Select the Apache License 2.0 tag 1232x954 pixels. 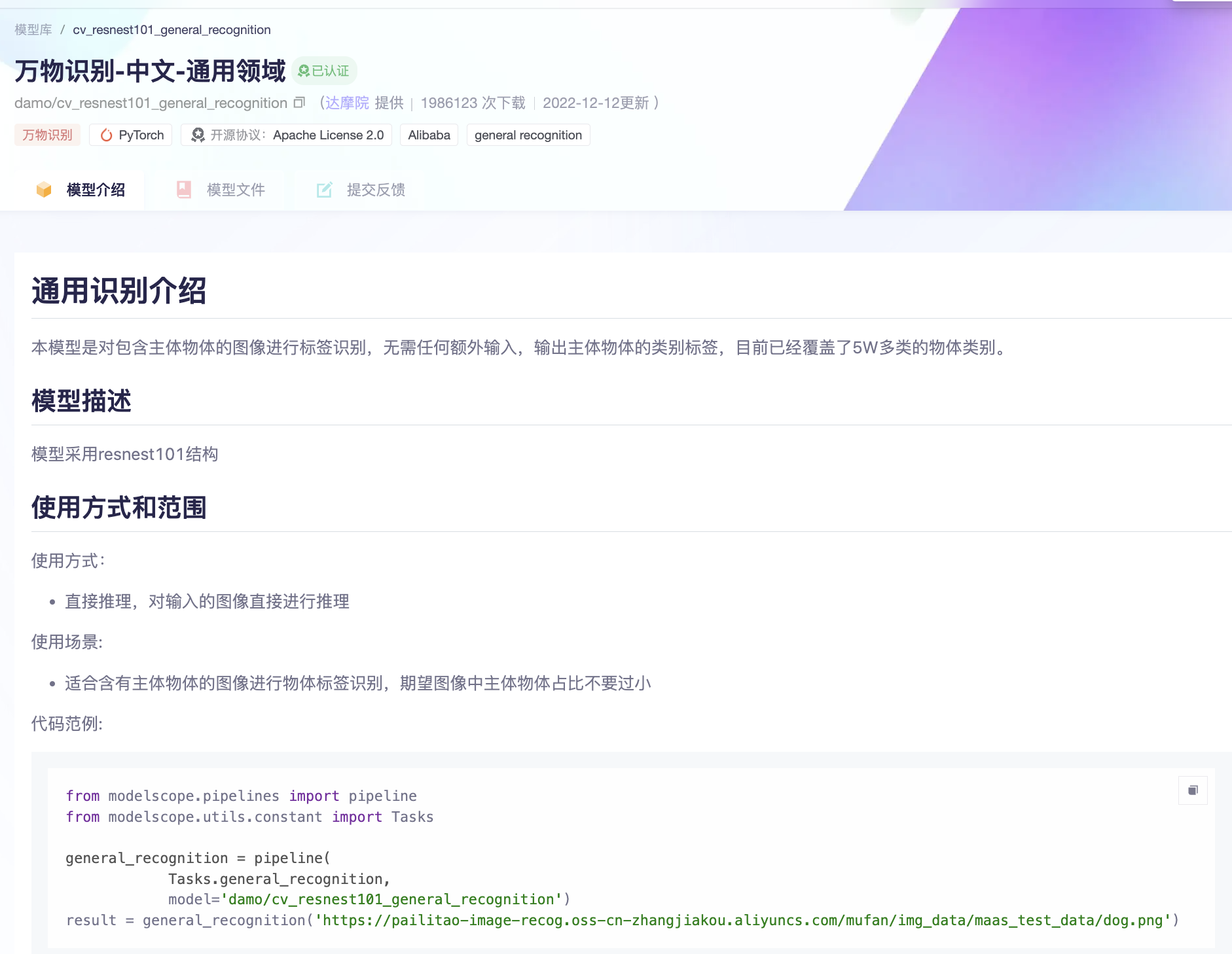pos(287,135)
